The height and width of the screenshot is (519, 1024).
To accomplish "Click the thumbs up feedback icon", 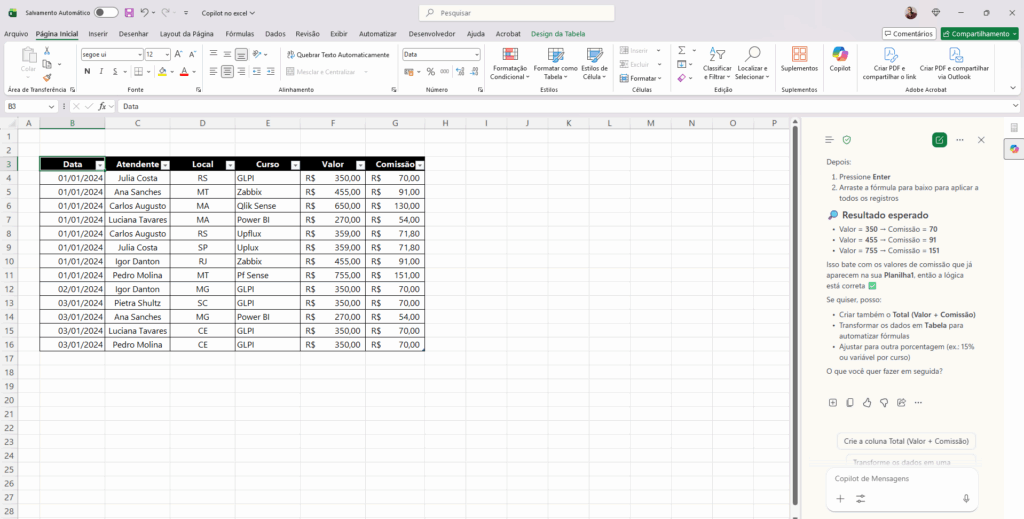I will tap(867, 402).
